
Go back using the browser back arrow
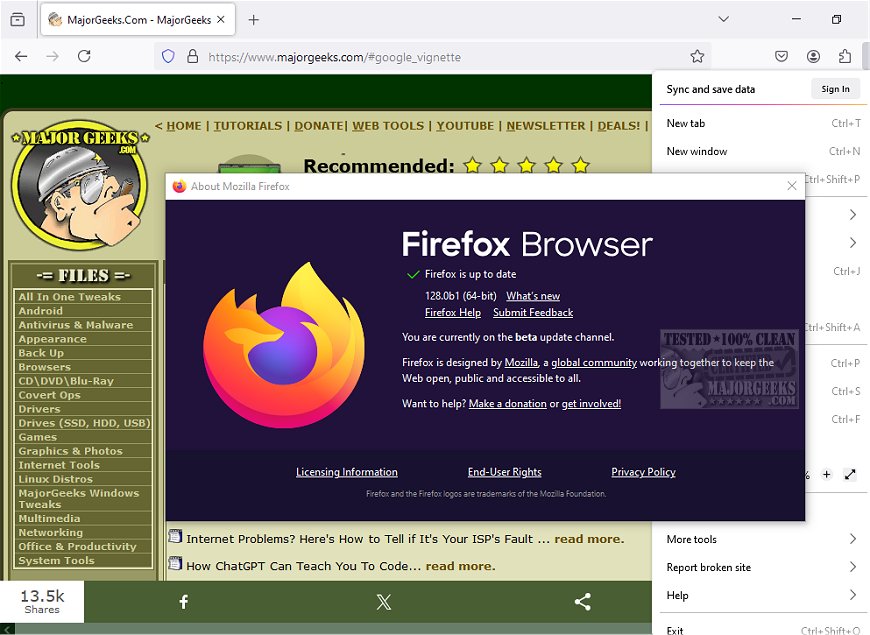[x=21, y=56]
